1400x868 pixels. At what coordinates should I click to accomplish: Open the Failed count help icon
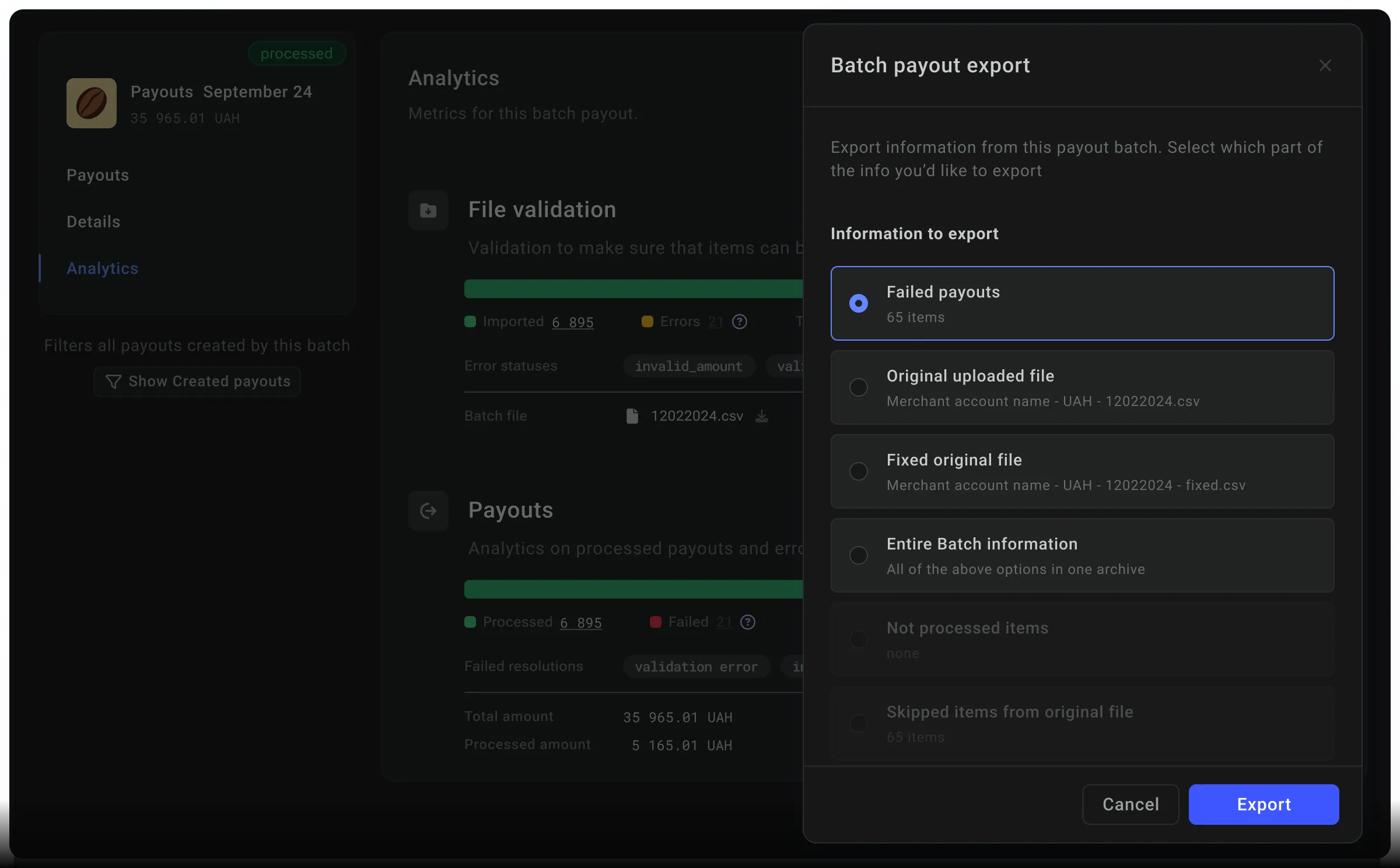tap(748, 622)
